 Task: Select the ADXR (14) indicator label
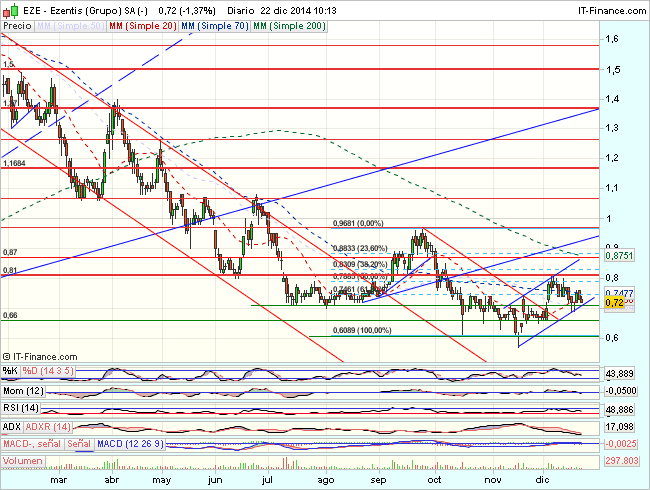(x=48, y=427)
